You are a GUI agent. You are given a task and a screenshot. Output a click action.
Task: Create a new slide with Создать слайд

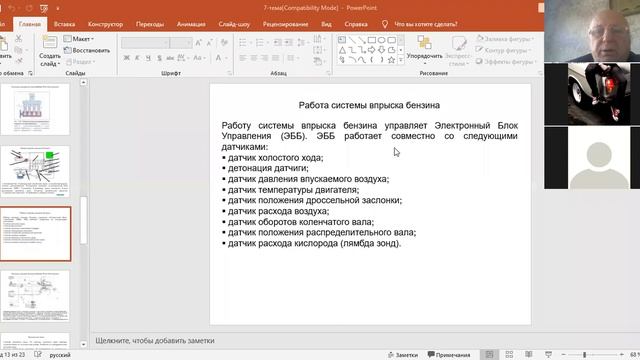tap(50, 51)
